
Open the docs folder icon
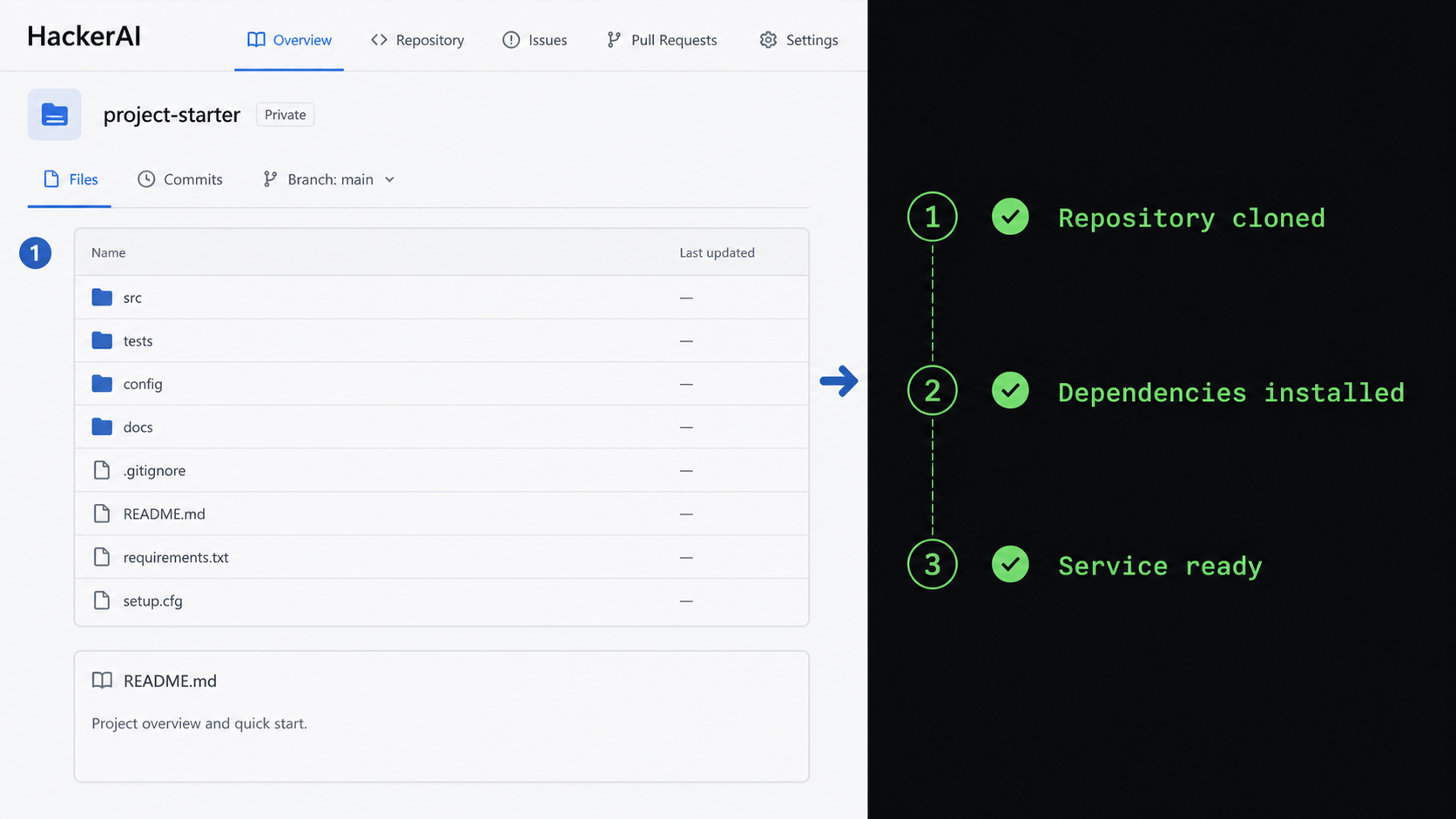click(102, 427)
